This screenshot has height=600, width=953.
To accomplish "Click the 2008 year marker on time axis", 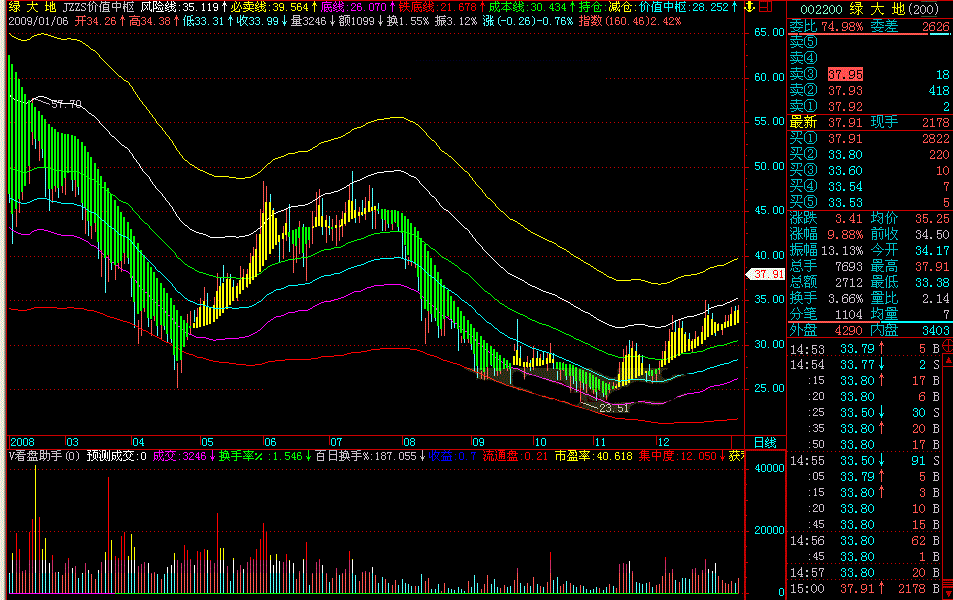I will pyautogui.click(x=22, y=442).
